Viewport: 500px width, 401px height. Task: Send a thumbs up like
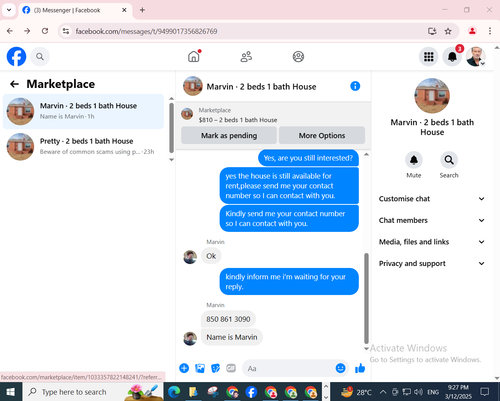coord(360,368)
